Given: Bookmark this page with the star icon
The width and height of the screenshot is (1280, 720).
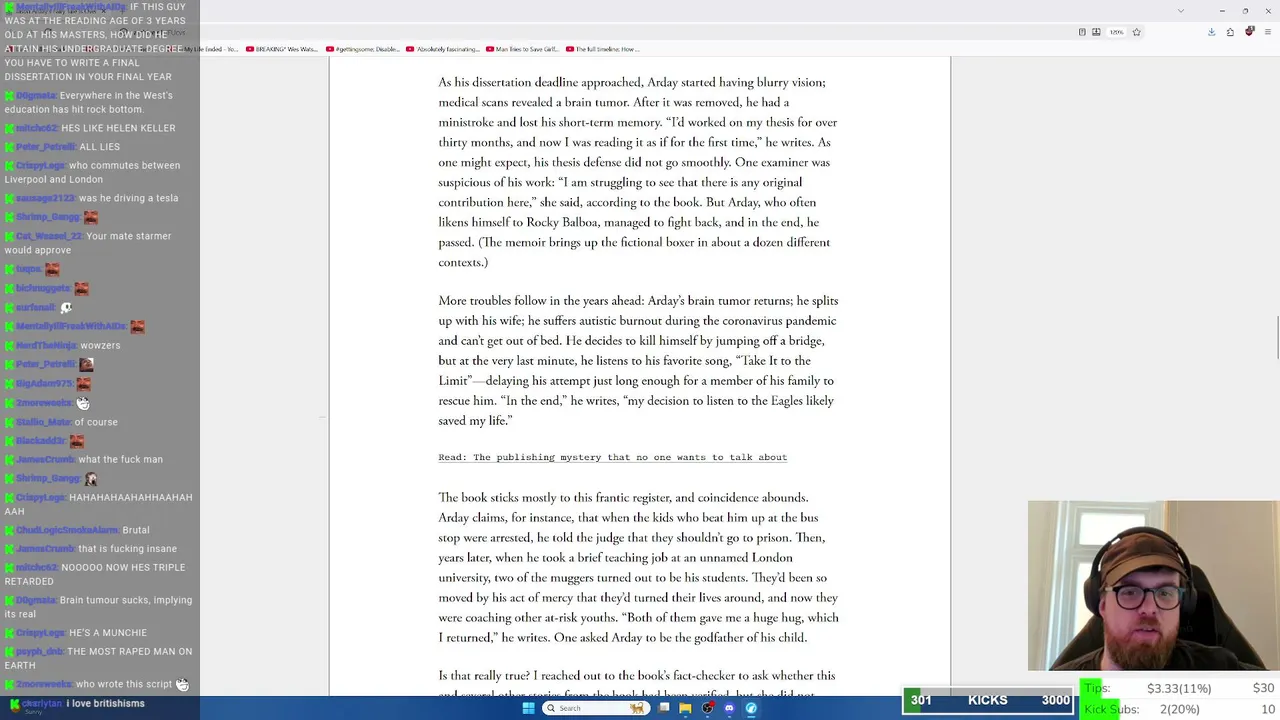Looking at the screenshot, I should pos(1136,32).
